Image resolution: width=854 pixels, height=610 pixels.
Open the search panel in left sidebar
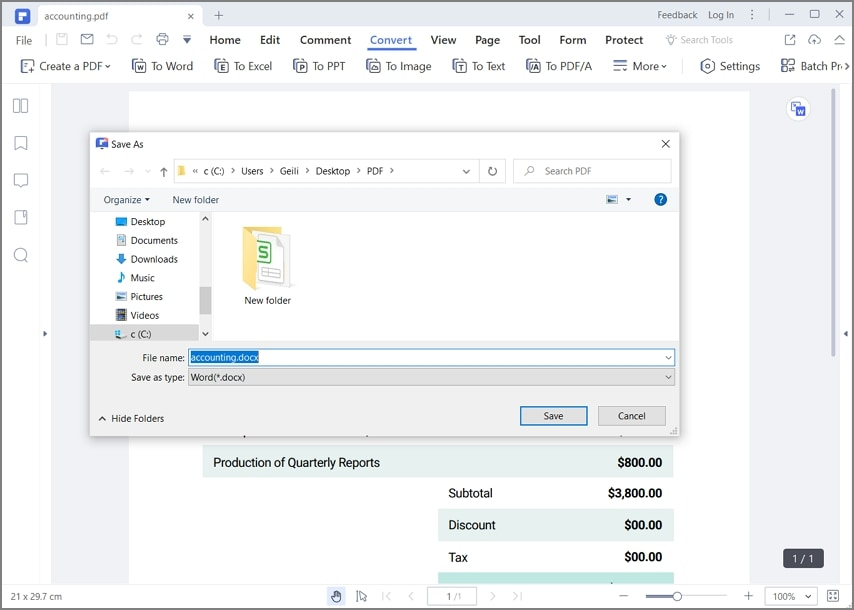tap(21, 255)
